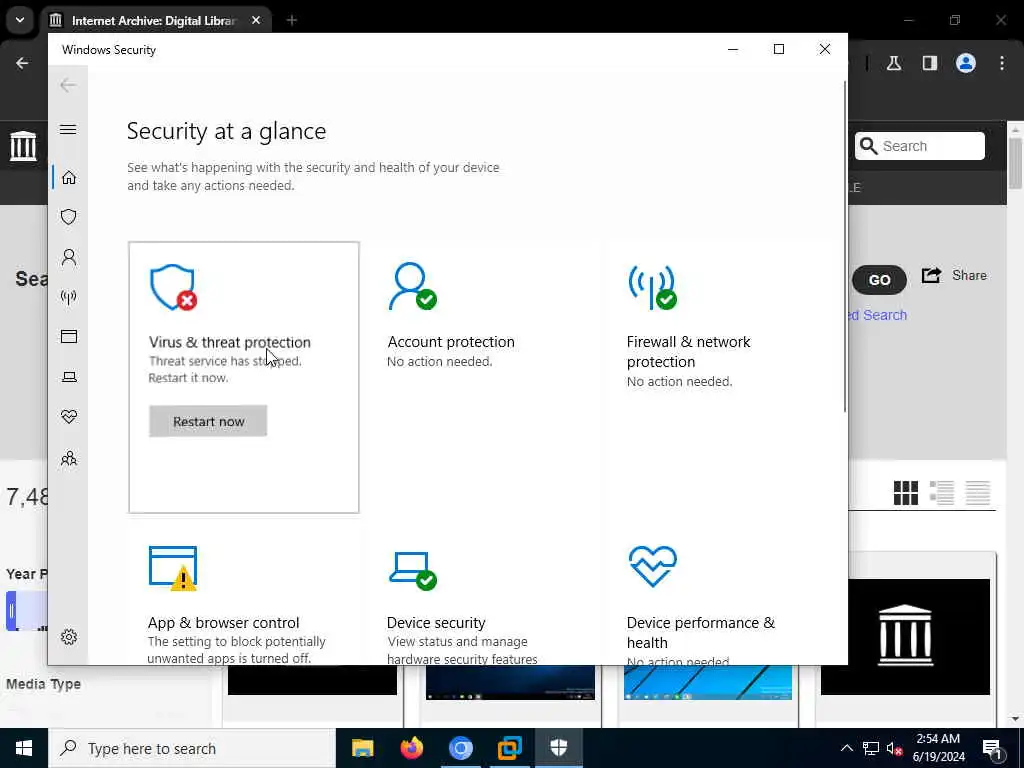Open Device performance & health heart sidebar icon
Viewport: 1024px width, 768px height.
[69, 417]
